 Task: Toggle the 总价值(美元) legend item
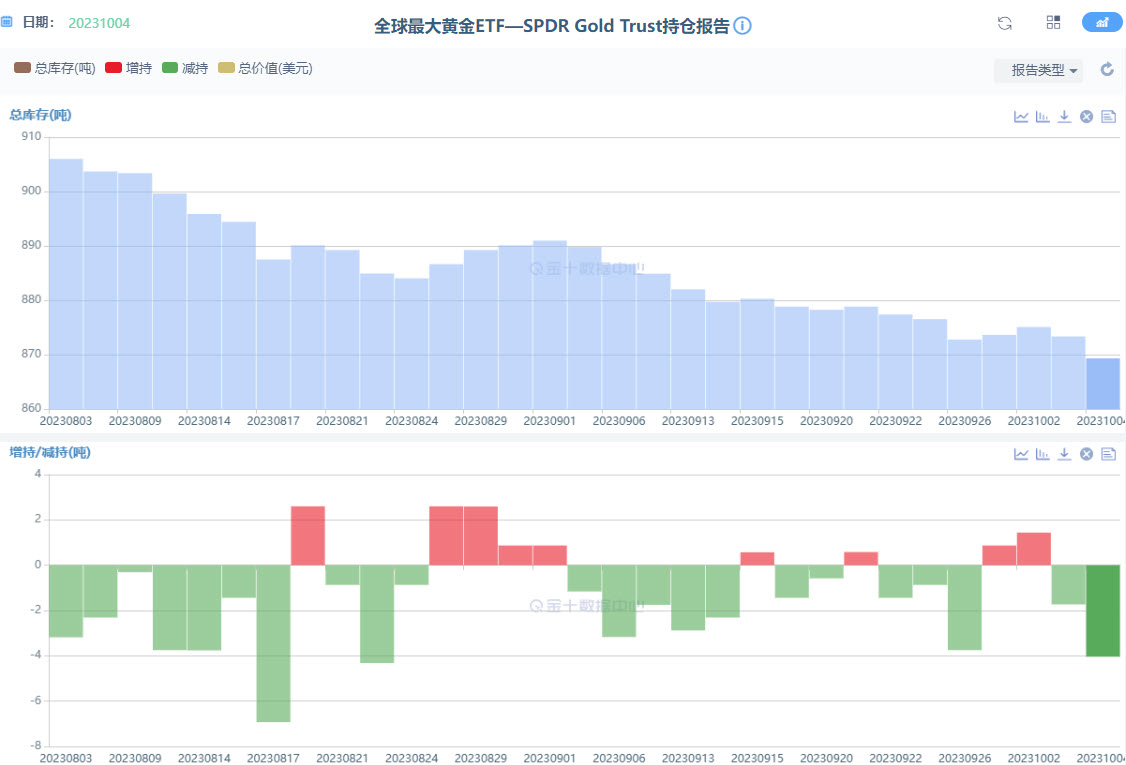tap(264, 68)
